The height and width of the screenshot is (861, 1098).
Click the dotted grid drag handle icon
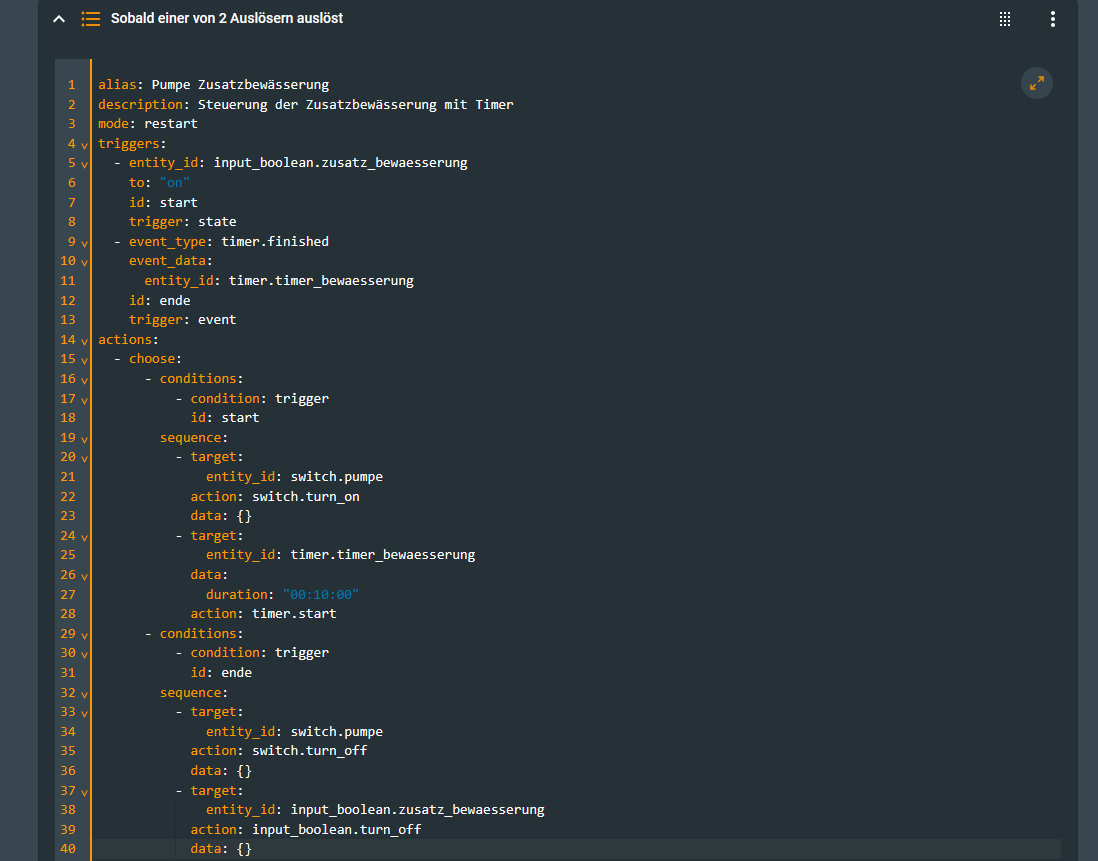[1005, 19]
